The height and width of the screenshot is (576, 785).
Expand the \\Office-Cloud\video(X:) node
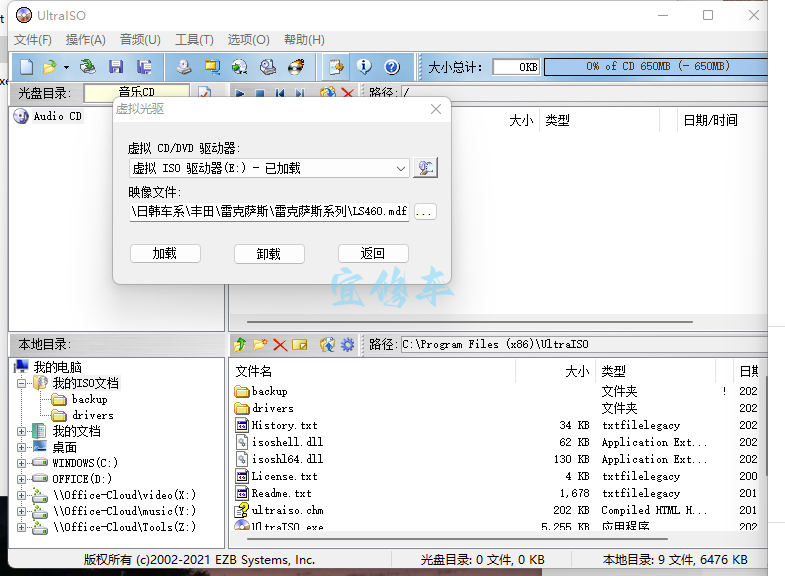[x=22, y=495]
